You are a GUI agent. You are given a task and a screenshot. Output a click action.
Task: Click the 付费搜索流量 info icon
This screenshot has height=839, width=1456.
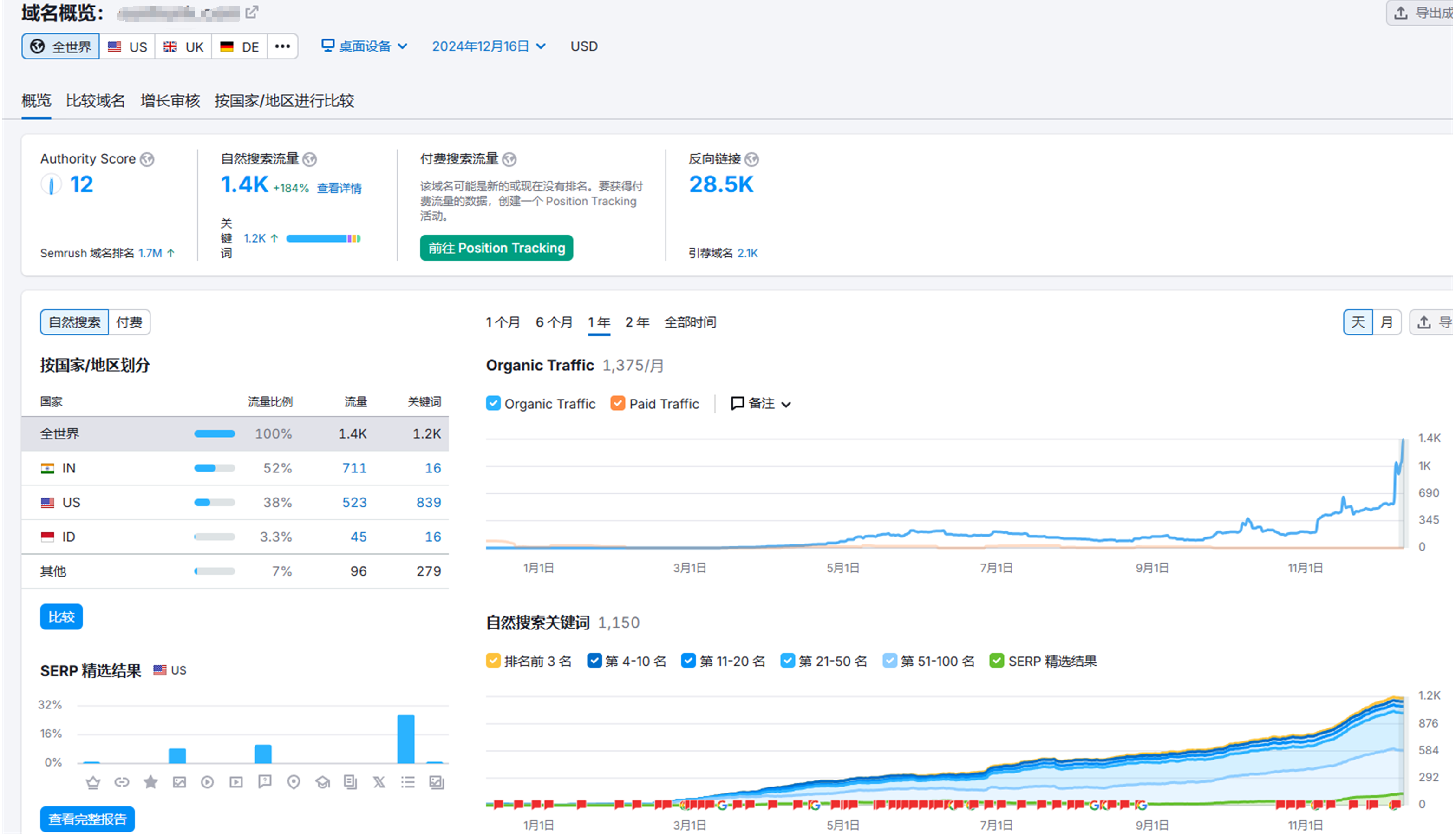(509, 159)
